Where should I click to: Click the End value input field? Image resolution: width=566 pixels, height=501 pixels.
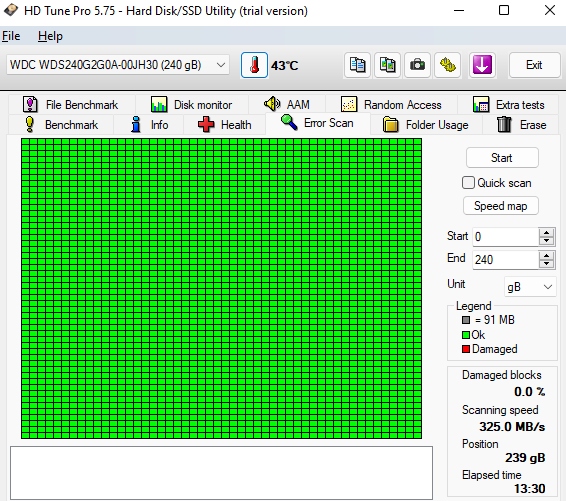coord(505,259)
